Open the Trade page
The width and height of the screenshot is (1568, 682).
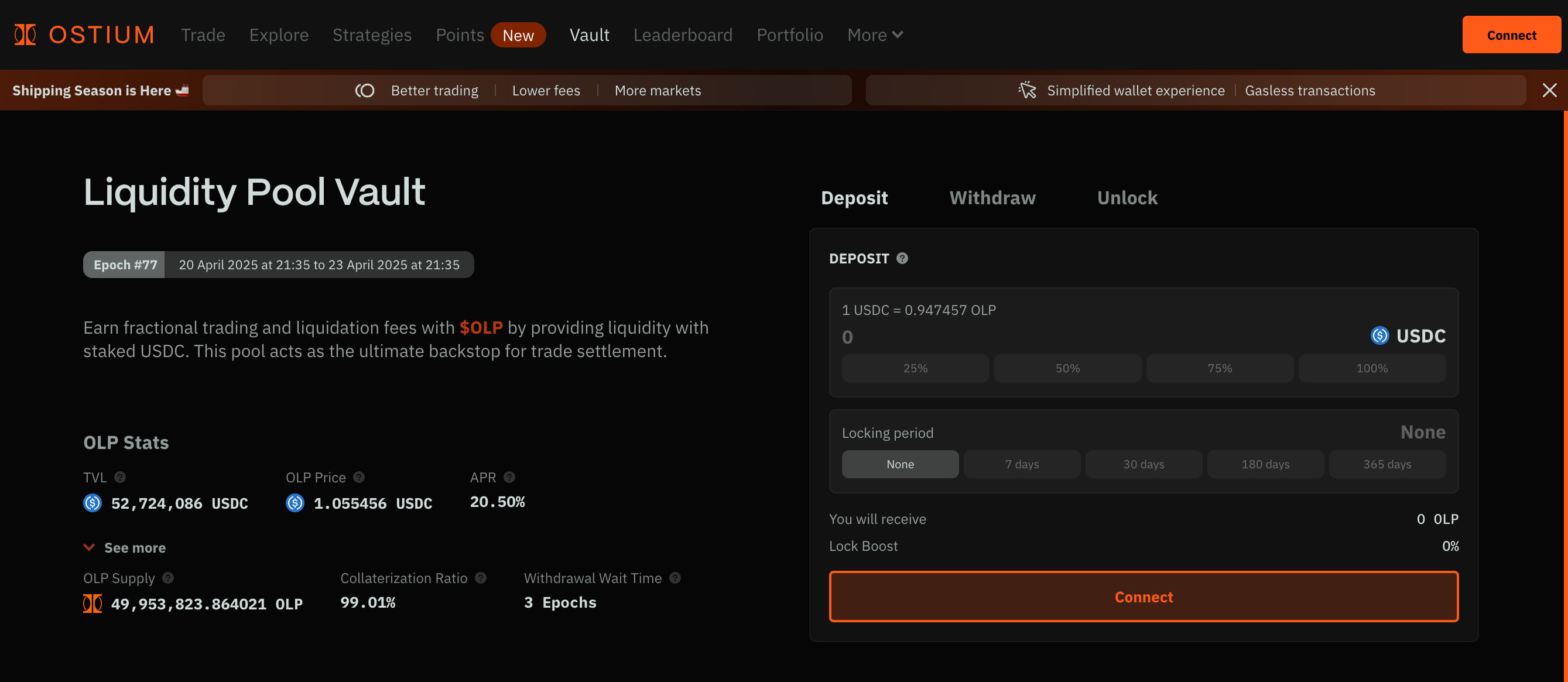click(203, 35)
